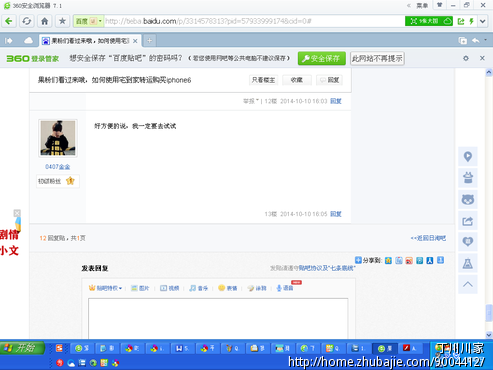
Task: Click 语音 voice tool in editor
Action: (x=285, y=288)
